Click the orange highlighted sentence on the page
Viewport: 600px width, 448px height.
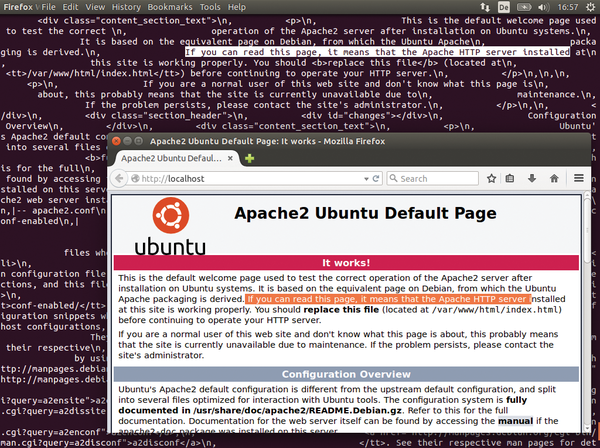[x=388, y=299]
